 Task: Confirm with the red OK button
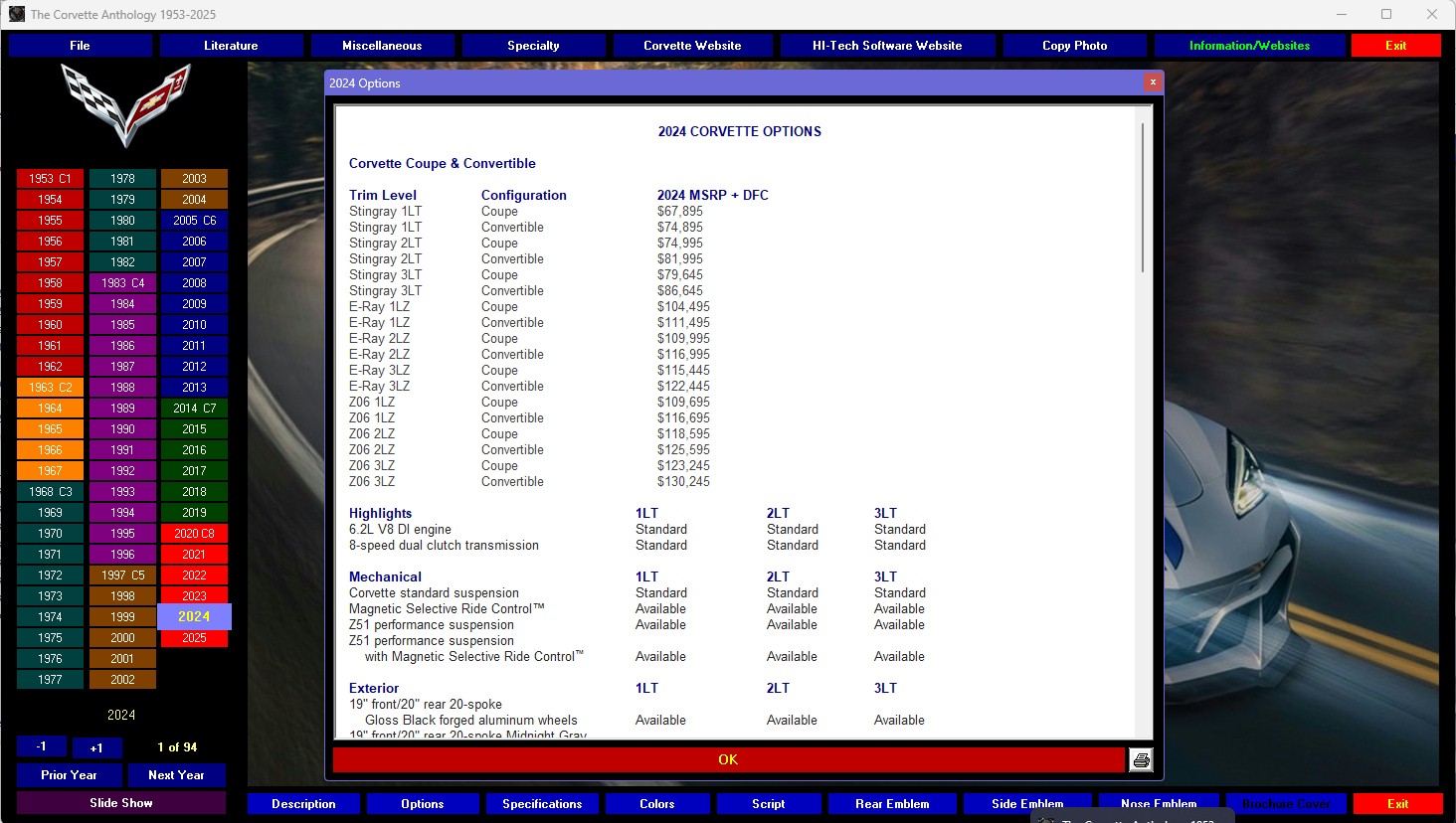pyautogui.click(x=728, y=760)
